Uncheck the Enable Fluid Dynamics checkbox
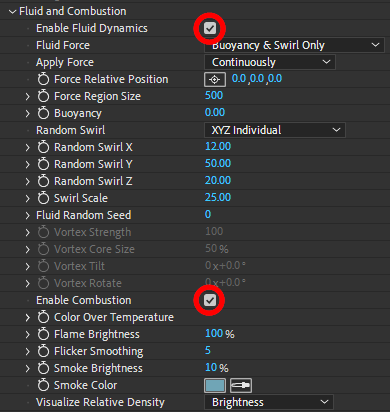Viewport: 390px width, 412px height. point(210,28)
